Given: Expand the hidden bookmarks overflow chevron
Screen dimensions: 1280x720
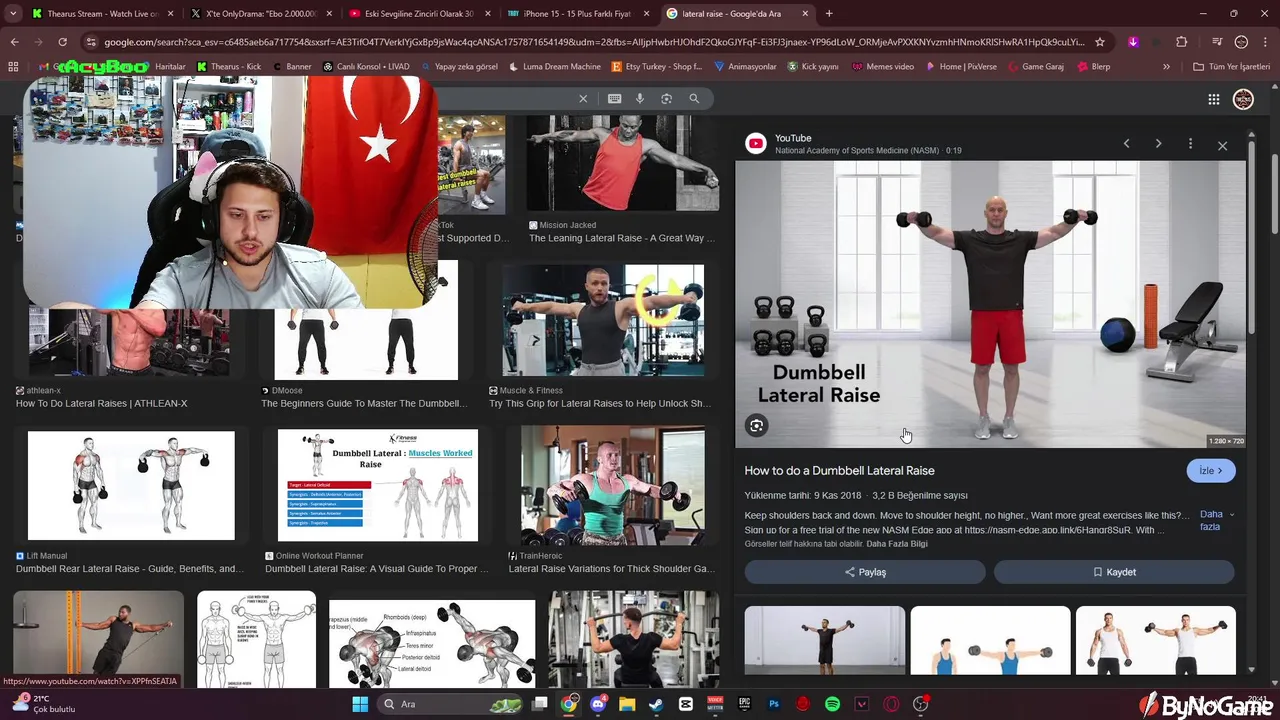Looking at the screenshot, I should click(1166, 67).
